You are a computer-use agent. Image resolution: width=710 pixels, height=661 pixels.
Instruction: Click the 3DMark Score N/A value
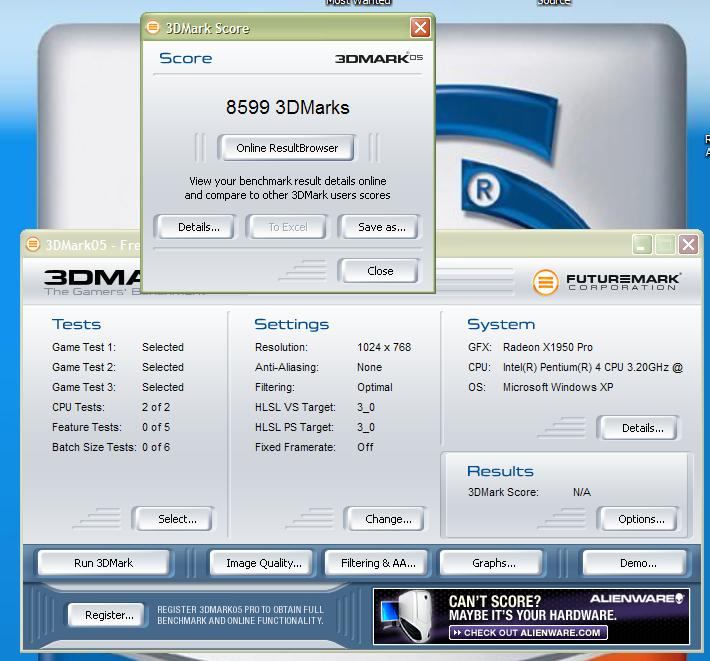pyautogui.click(x=581, y=492)
